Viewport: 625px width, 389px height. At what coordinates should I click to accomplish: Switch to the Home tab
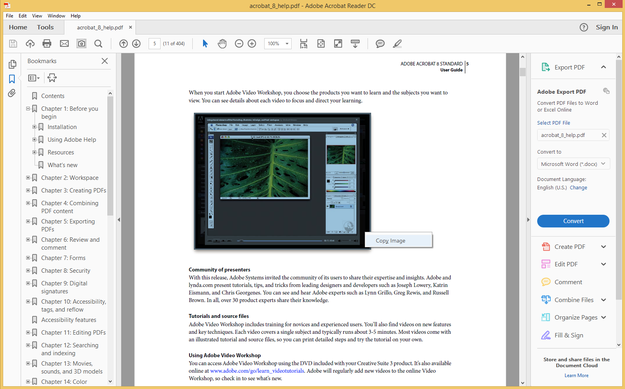pos(18,27)
